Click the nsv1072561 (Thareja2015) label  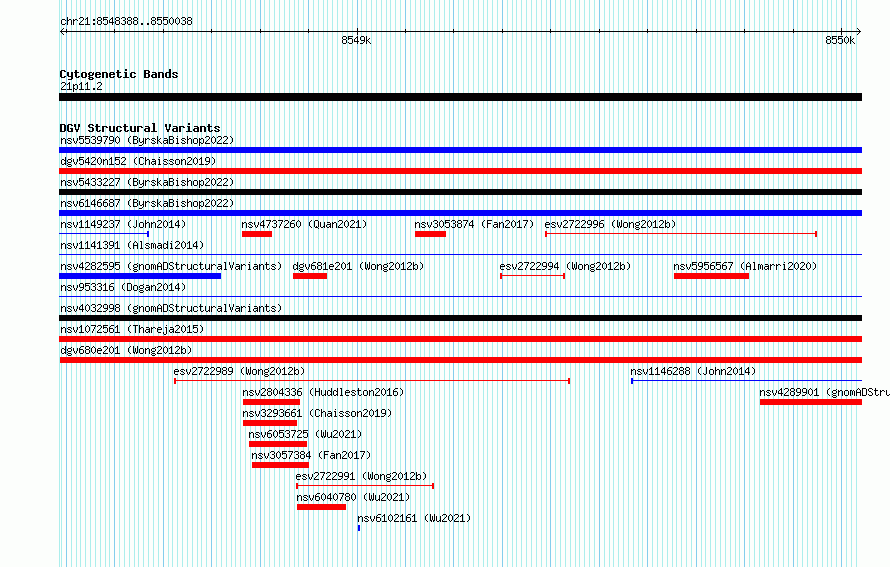click(132, 329)
